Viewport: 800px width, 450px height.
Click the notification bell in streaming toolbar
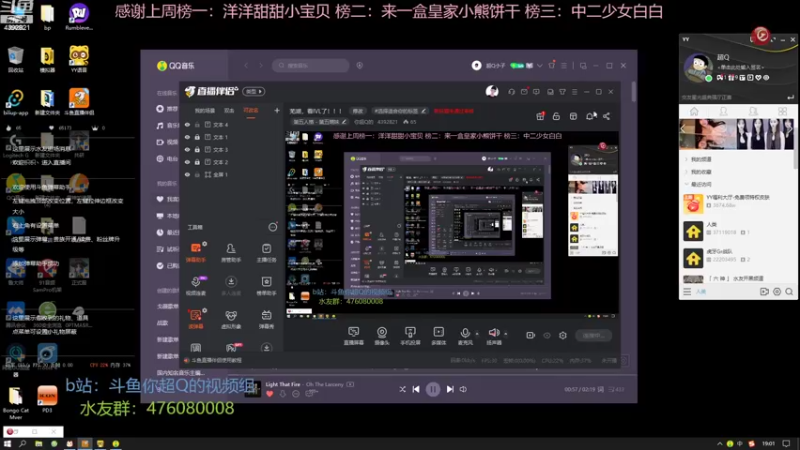click(590, 116)
